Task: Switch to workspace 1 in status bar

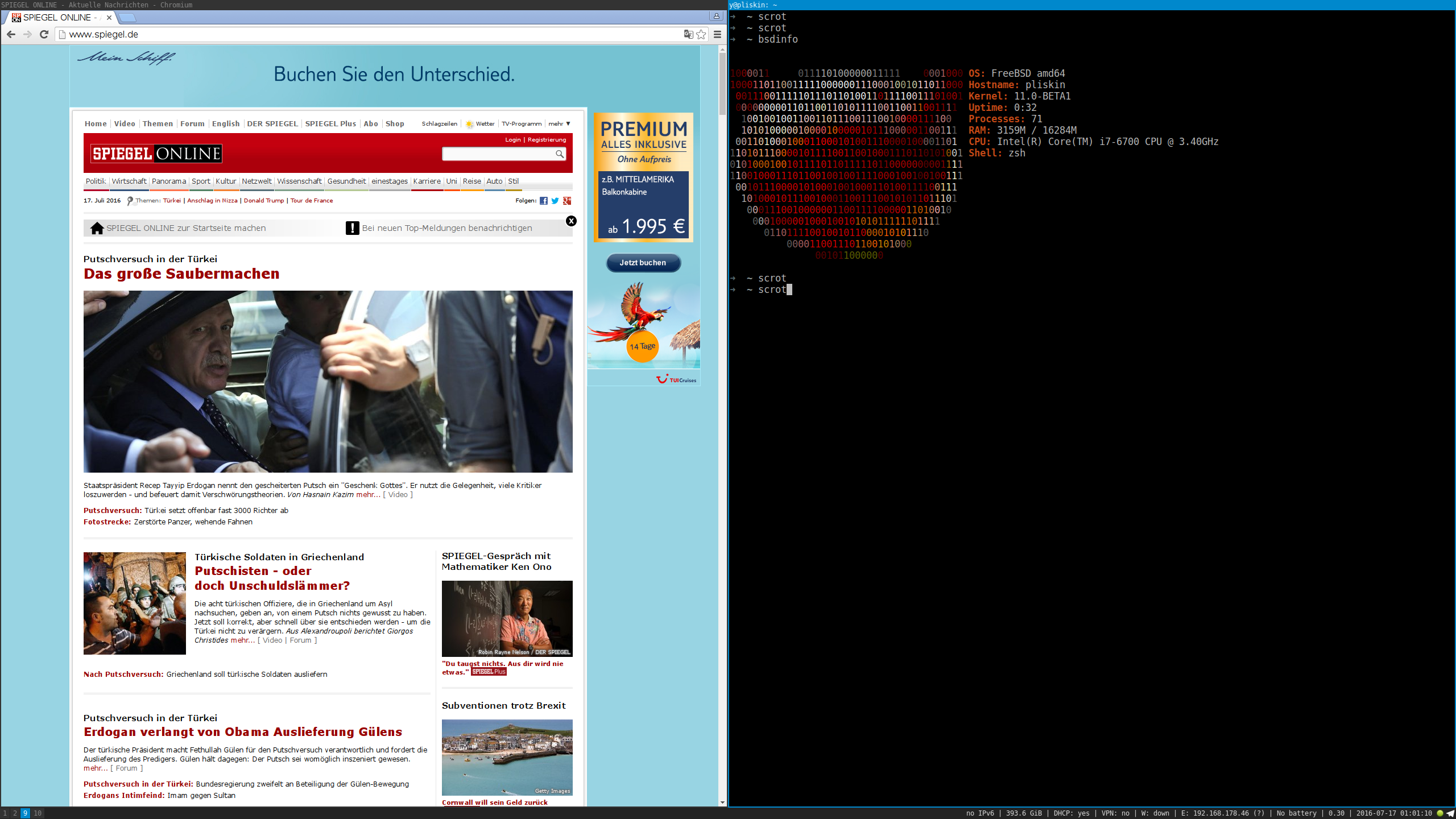Action: (x=5, y=813)
